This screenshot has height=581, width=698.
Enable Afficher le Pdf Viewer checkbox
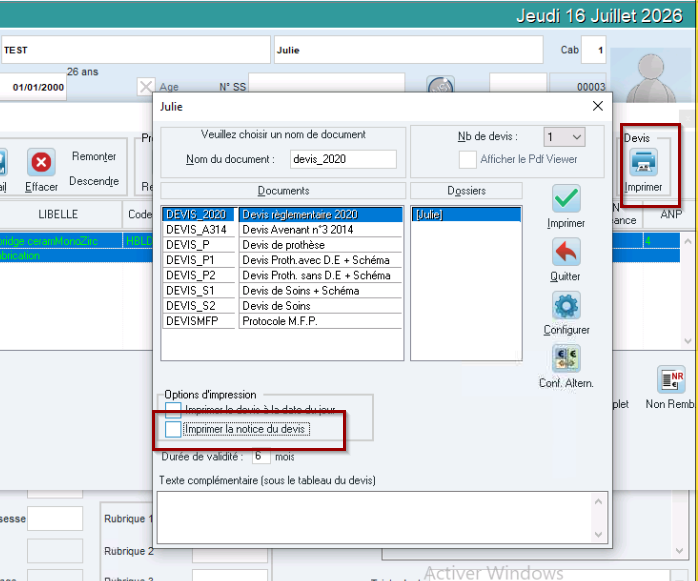(x=467, y=159)
